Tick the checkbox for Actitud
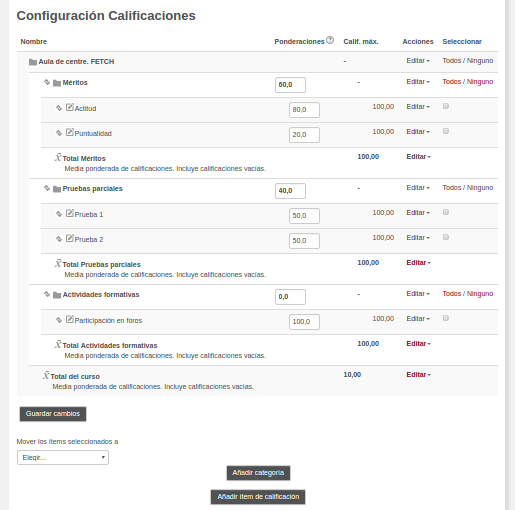 (x=446, y=106)
